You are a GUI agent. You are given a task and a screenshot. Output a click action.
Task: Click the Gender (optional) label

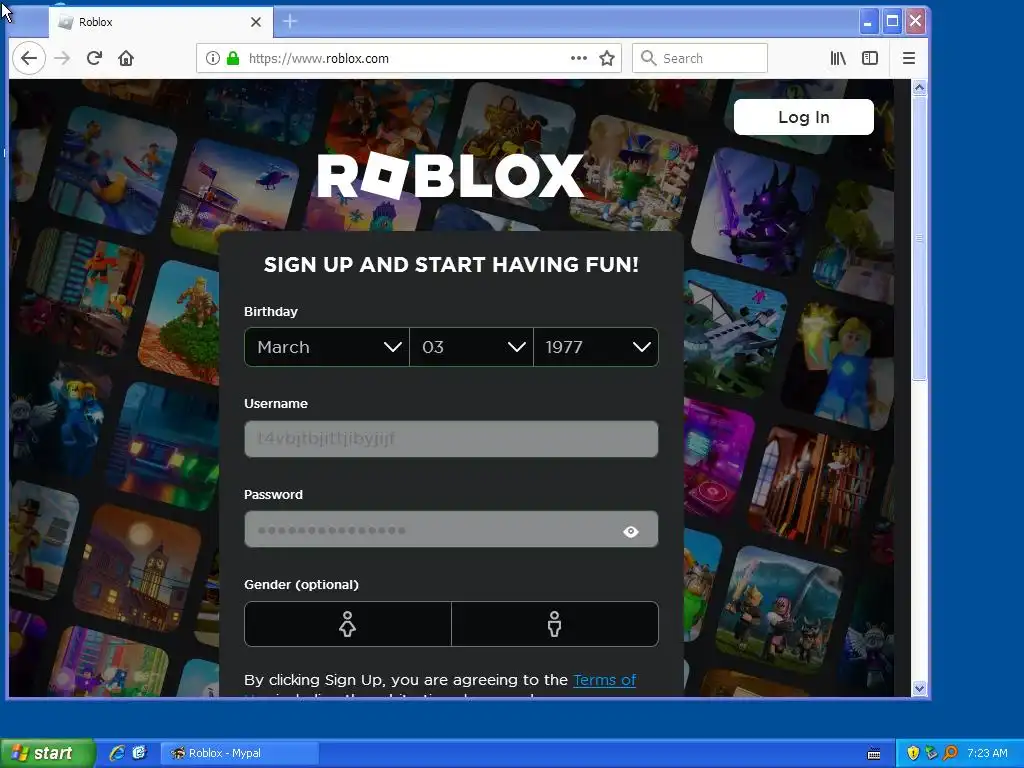[301, 584]
